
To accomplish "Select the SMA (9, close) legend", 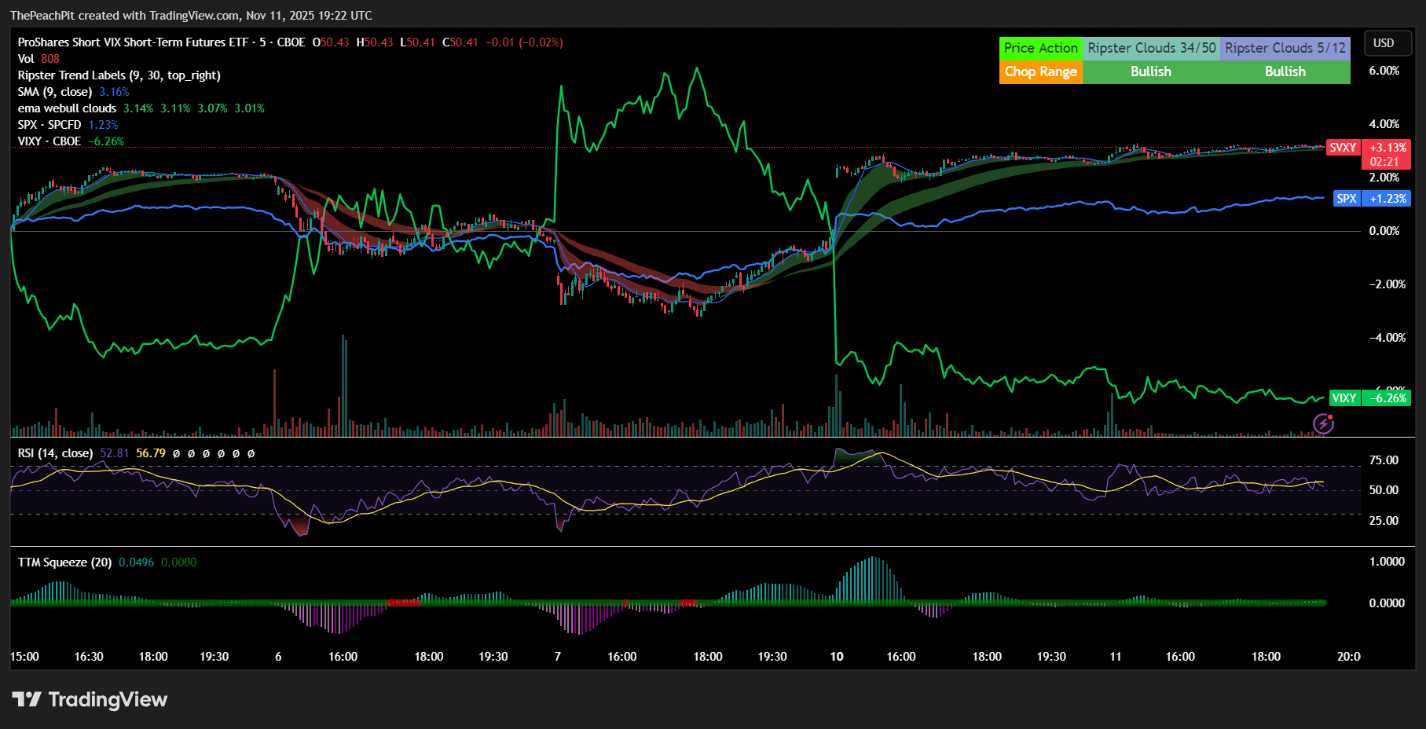I will point(55,91).
